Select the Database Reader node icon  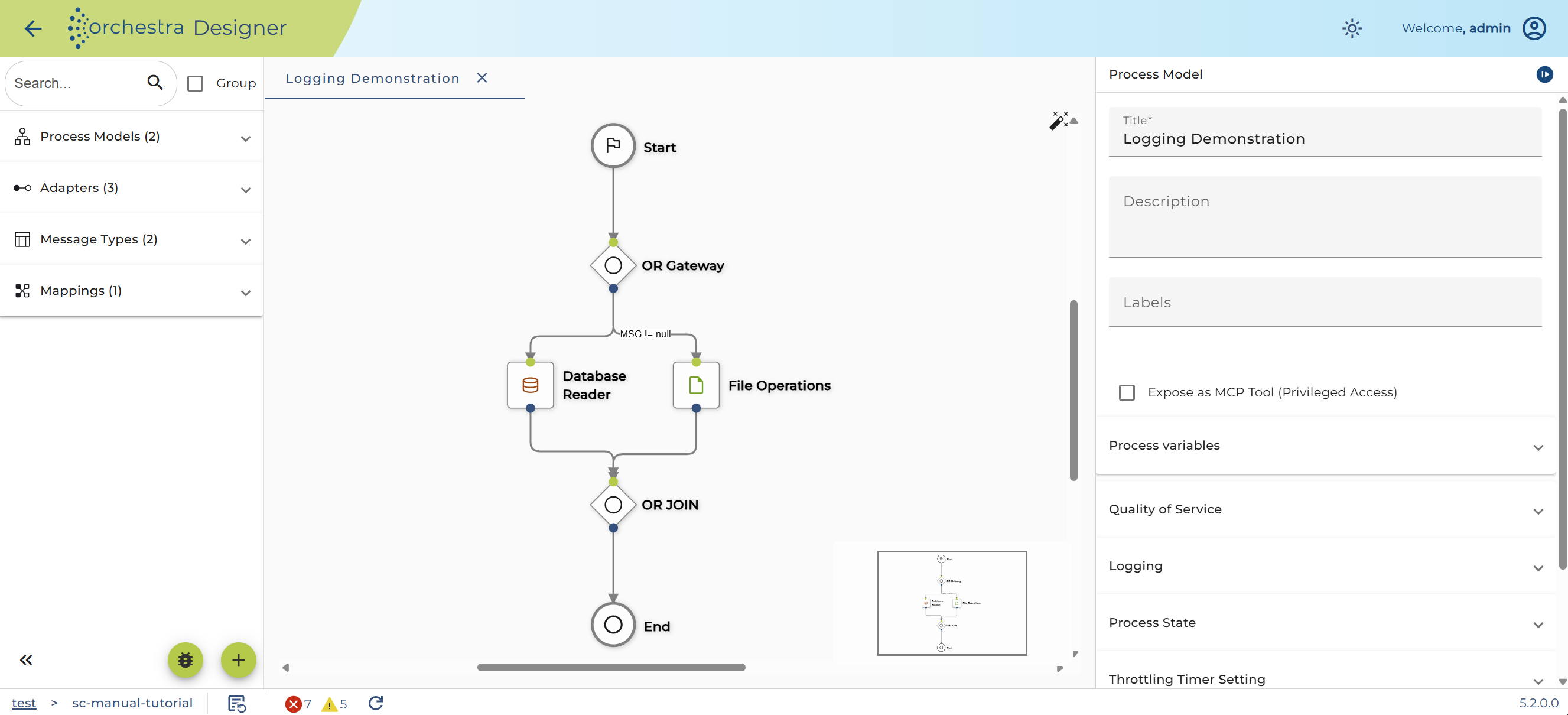tap(530, 385)
